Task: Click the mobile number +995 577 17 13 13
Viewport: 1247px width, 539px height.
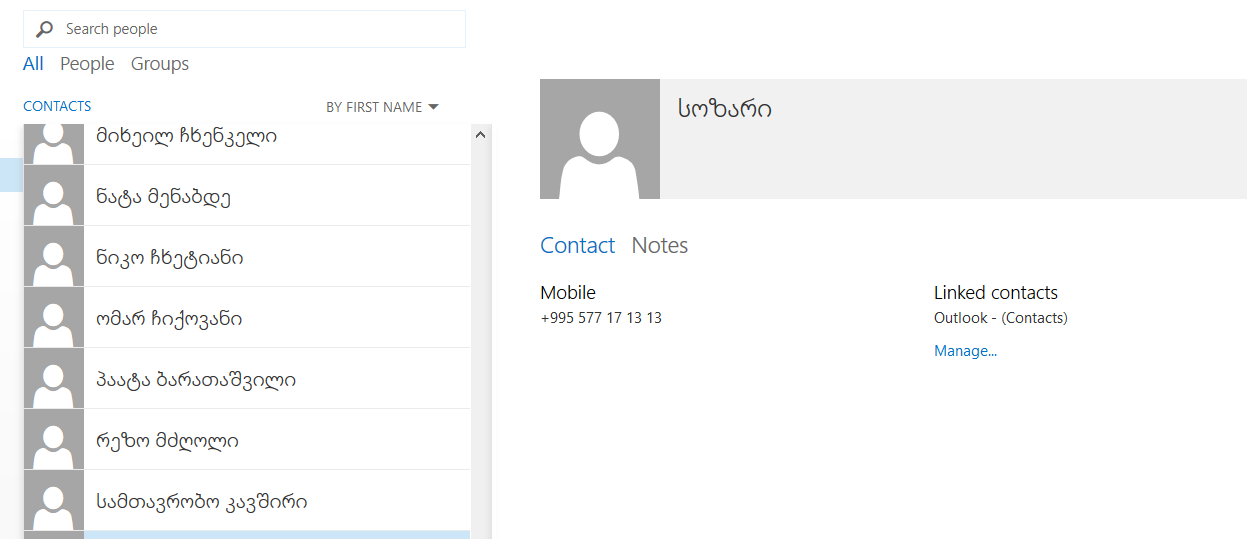Action: (x=601, y=318)
